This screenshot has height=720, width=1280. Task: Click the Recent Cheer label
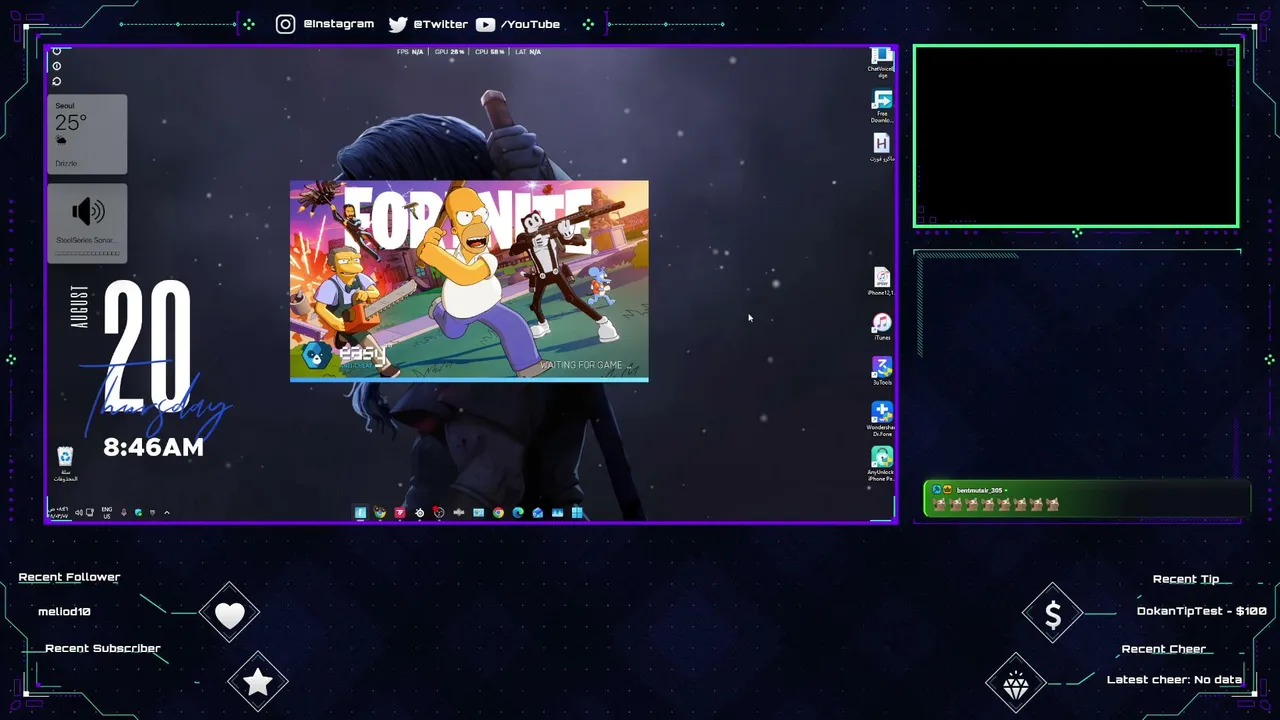[1164, 649]
